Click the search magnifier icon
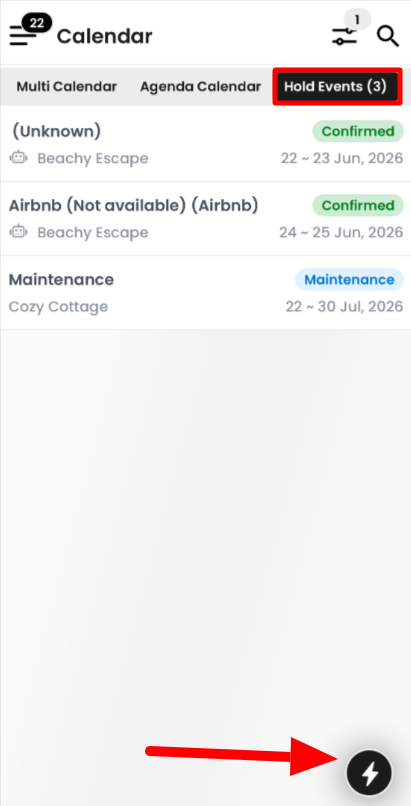 pos(388,36)
